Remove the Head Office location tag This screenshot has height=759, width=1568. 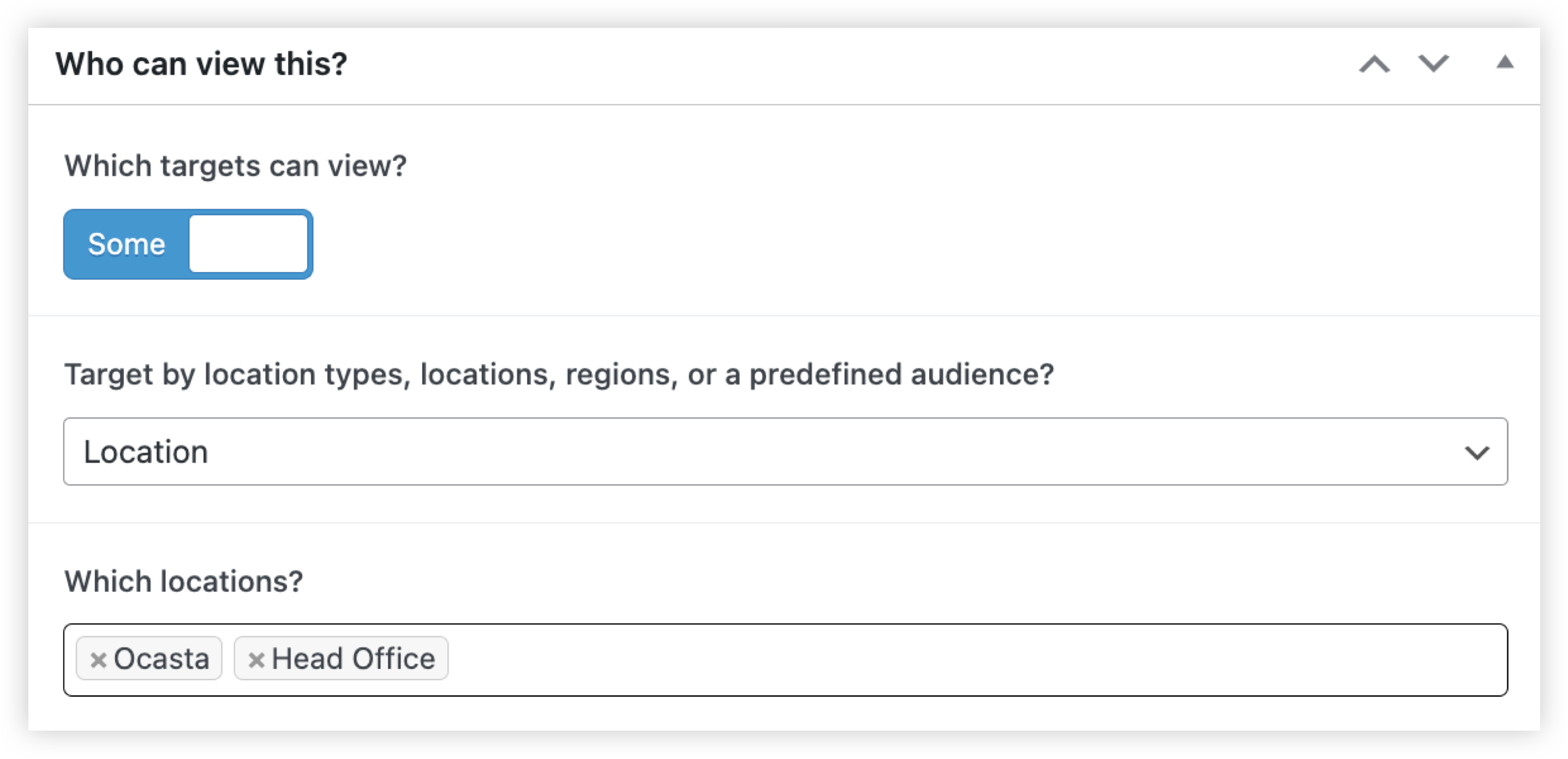point(256,660)
